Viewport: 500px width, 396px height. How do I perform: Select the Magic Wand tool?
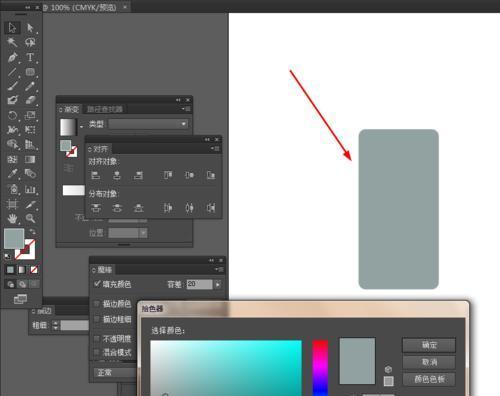(x=12, y=42)
